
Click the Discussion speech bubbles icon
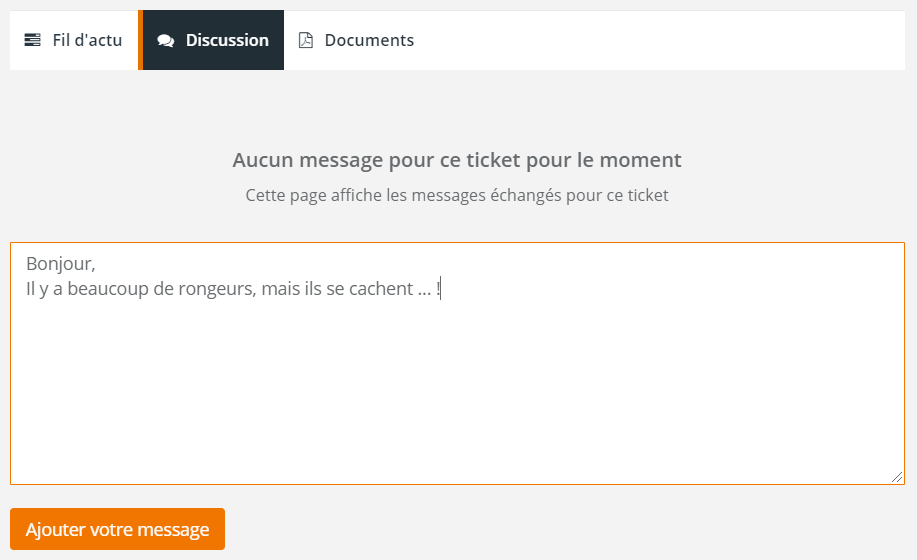166,40
